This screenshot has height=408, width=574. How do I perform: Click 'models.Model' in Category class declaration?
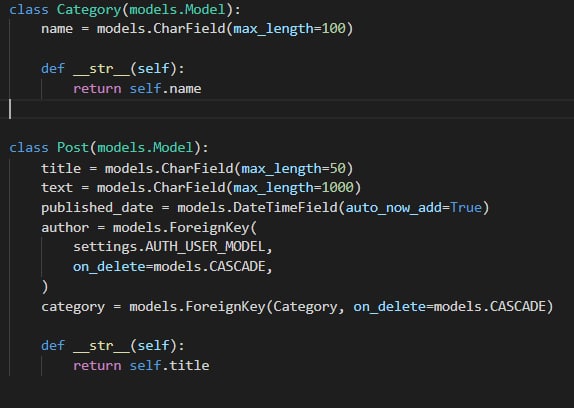click(177, 10)
